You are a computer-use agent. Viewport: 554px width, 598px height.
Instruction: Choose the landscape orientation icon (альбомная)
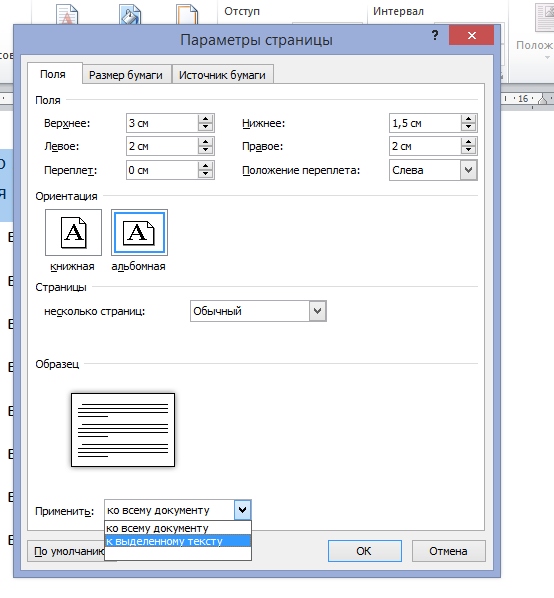(x=139, y=232)
